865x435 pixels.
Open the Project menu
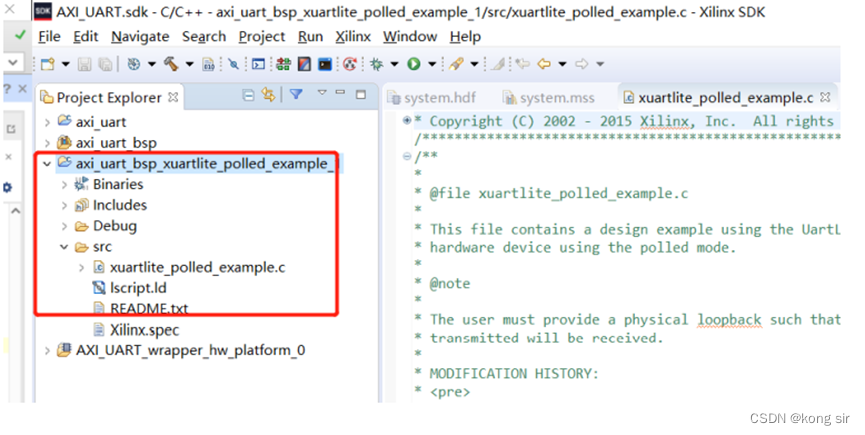(262, 36)
